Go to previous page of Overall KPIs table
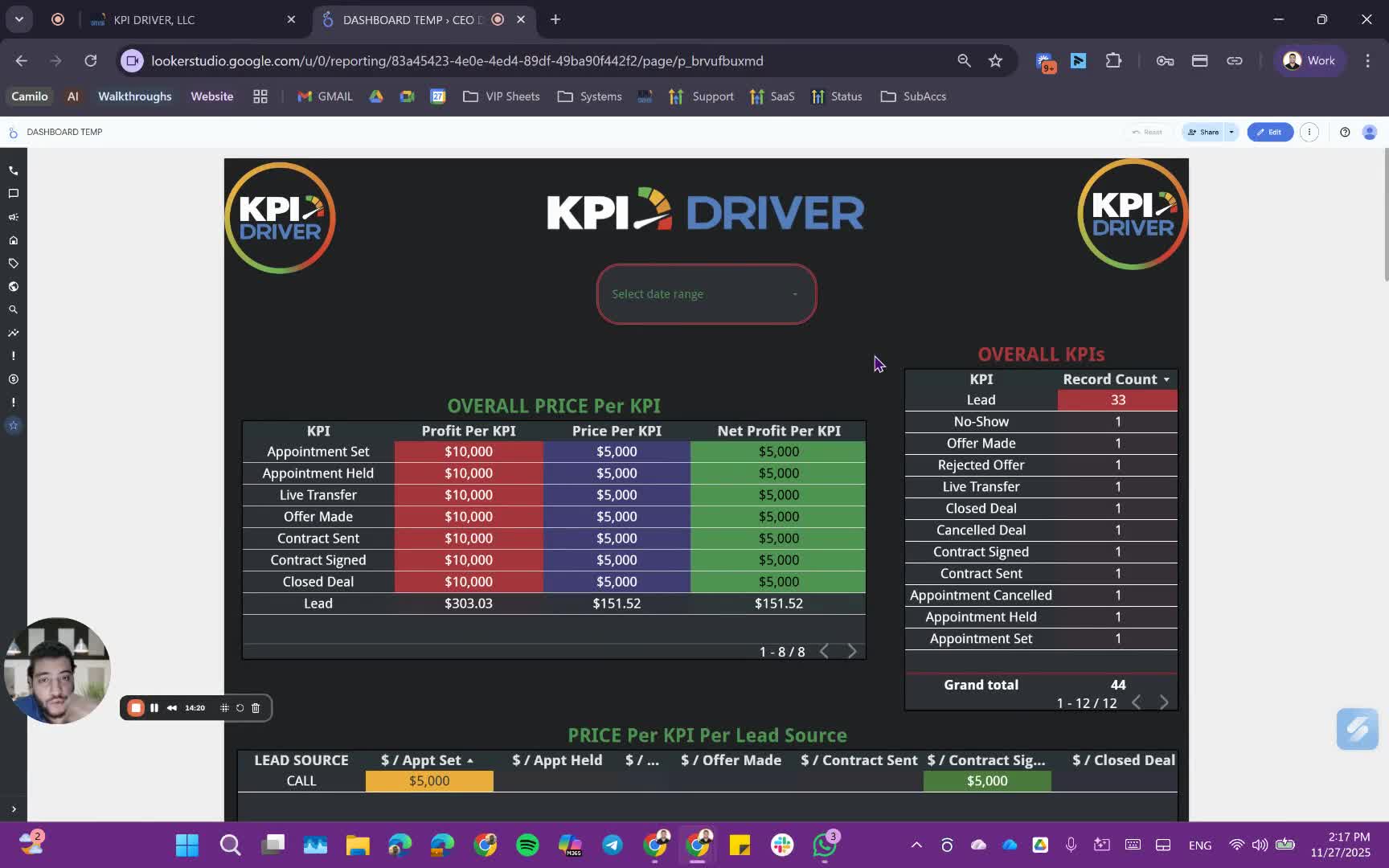This screenshot has width=1389, height=868. point(1136,702)
